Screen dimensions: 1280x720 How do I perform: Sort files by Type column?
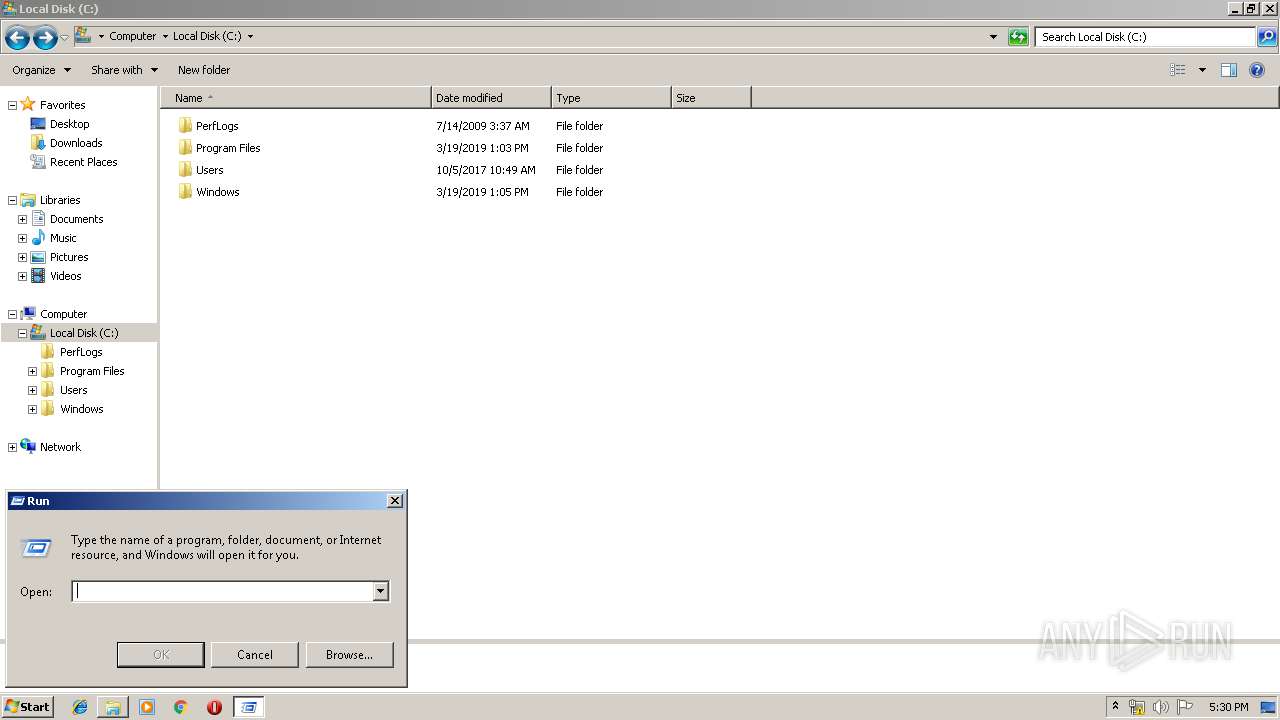[x=611, y=98]
